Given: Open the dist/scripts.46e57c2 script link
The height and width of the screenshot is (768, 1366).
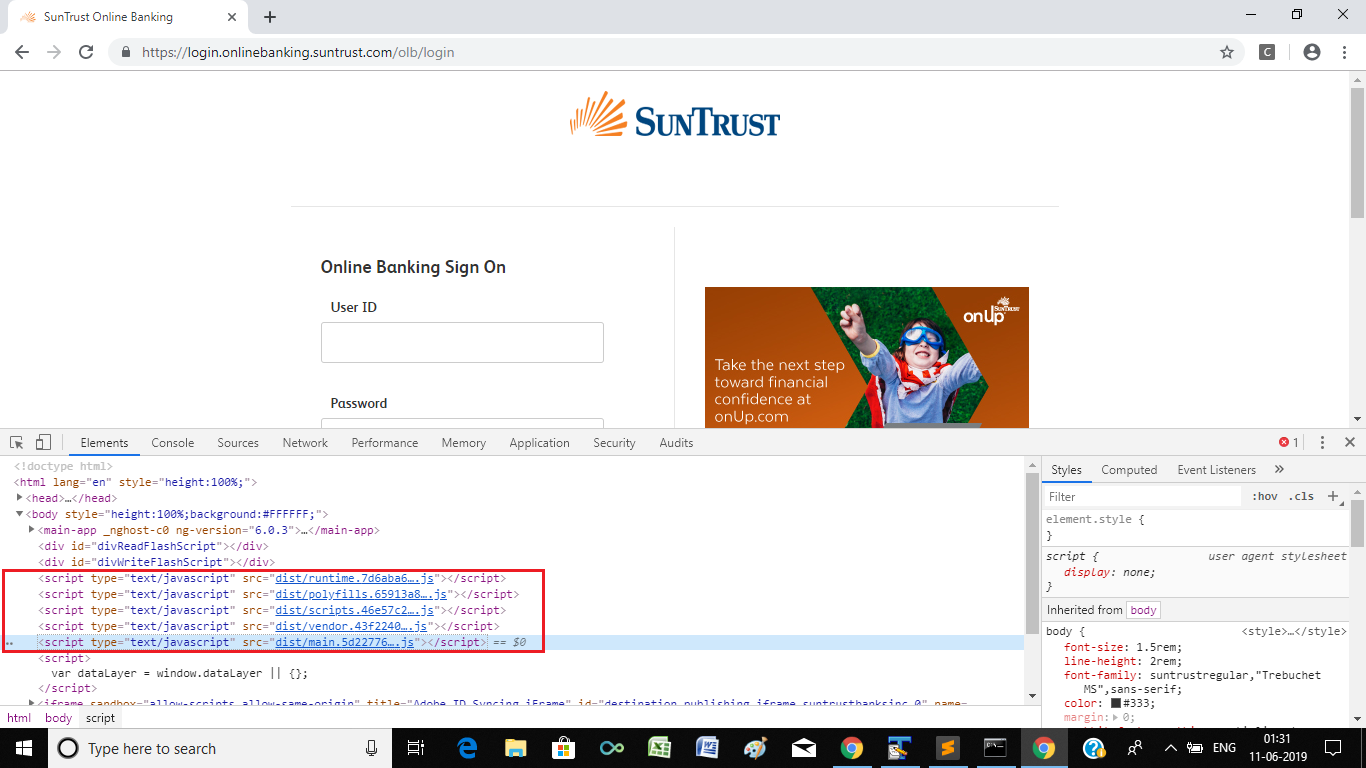Looking at the screenshot, I should (x=355, y=610).
